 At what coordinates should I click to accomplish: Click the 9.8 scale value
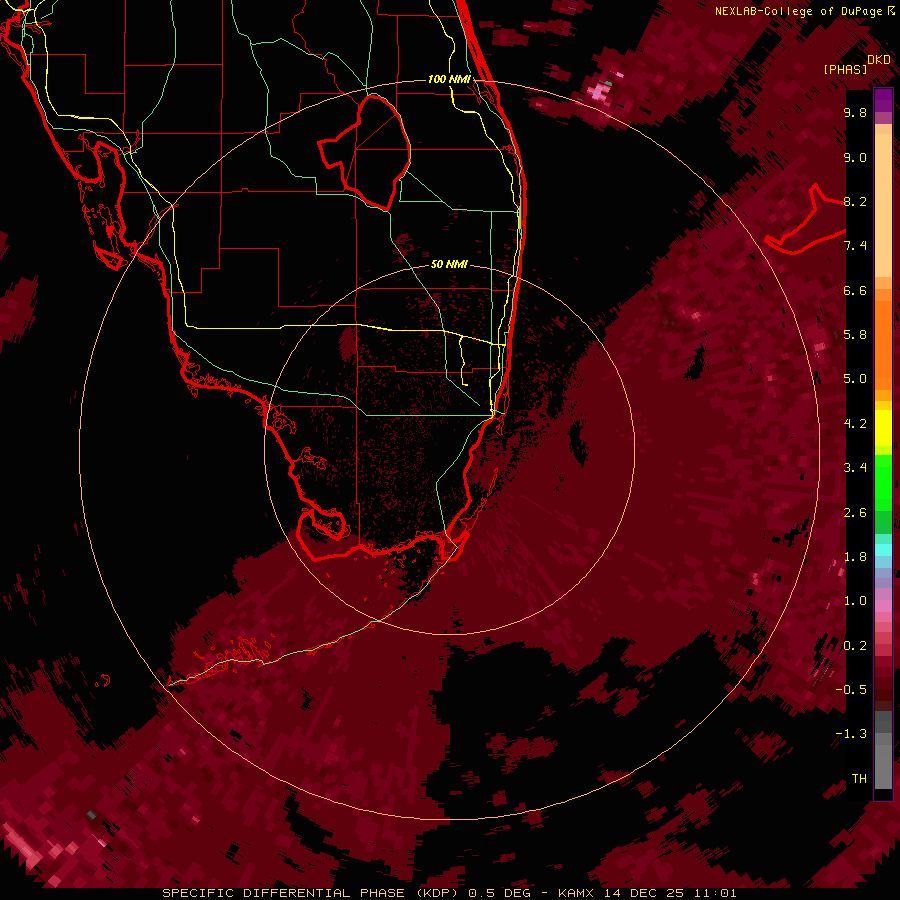855,112
